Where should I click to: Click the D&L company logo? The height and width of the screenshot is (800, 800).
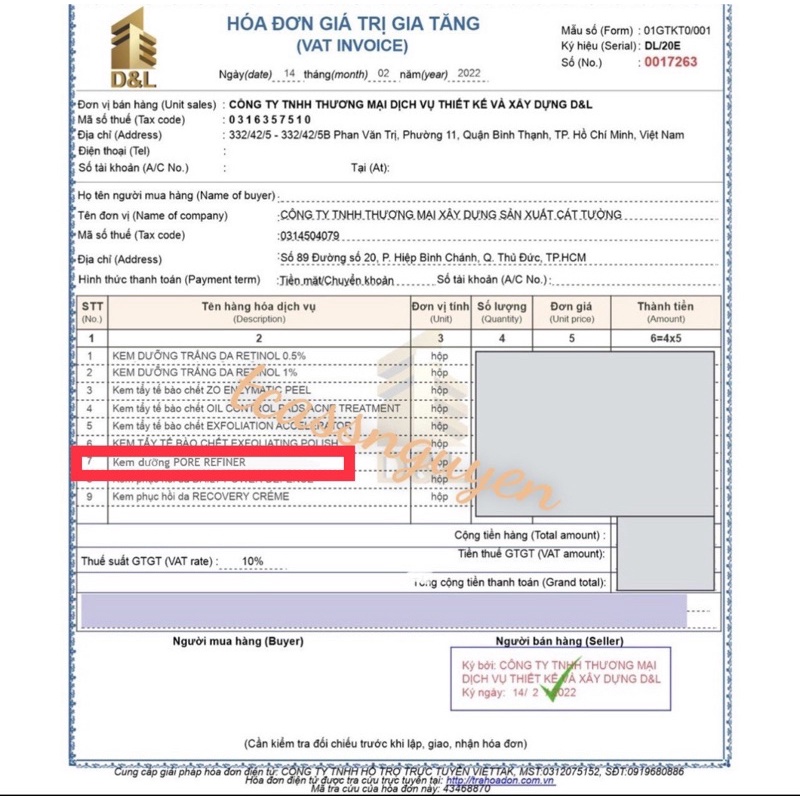[134, 48]
